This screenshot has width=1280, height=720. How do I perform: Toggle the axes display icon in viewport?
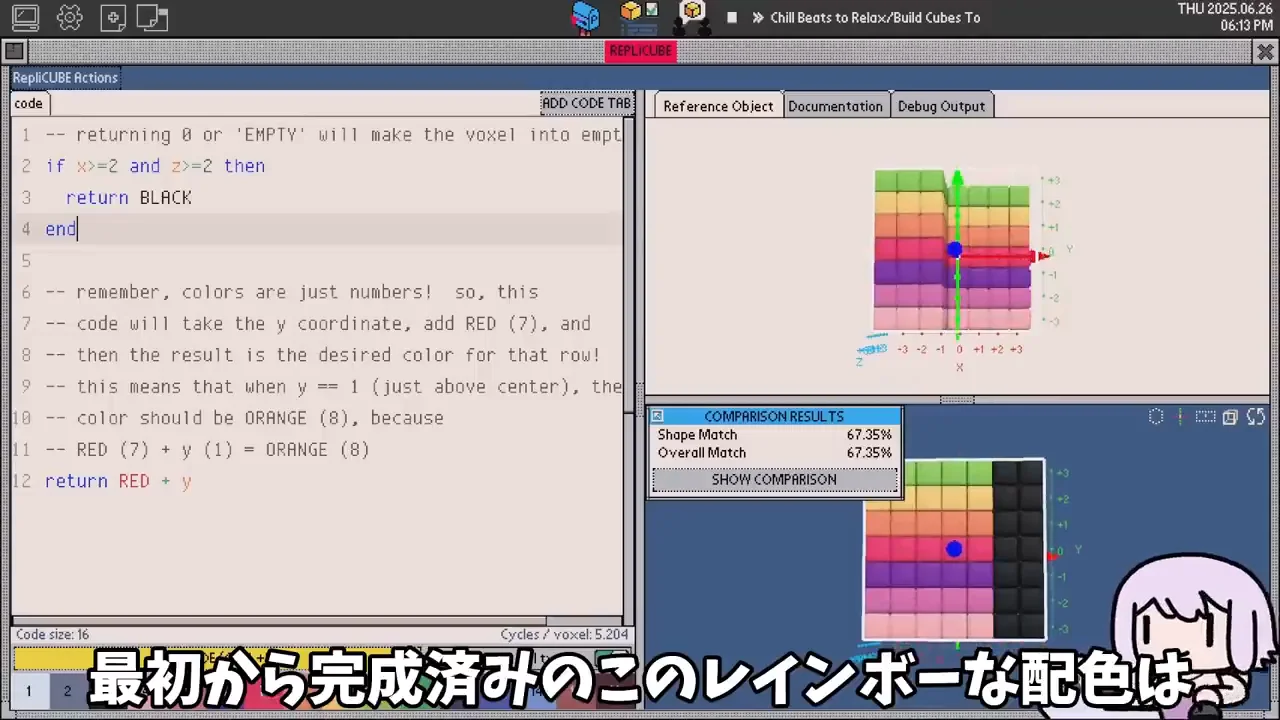tap(1181, 417)
